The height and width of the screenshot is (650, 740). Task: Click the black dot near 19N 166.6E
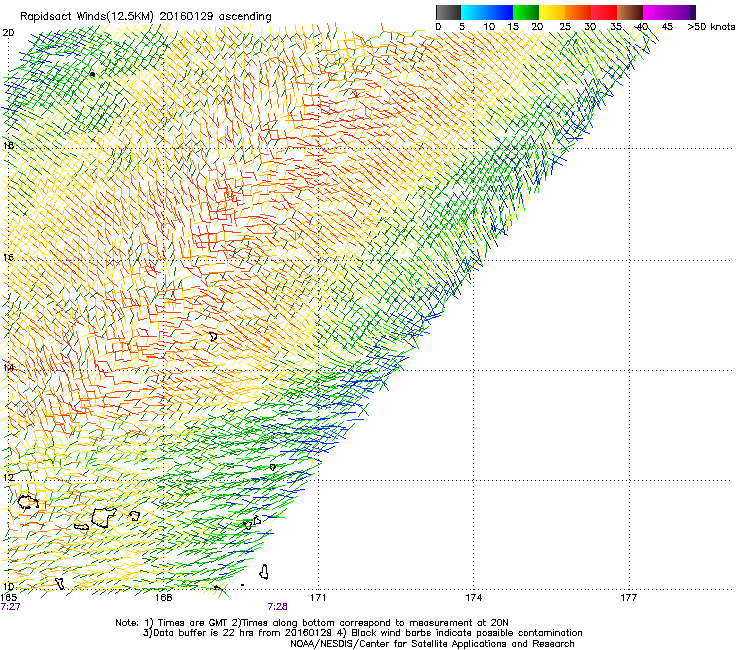pyautogui.click(x=92, y=75)
